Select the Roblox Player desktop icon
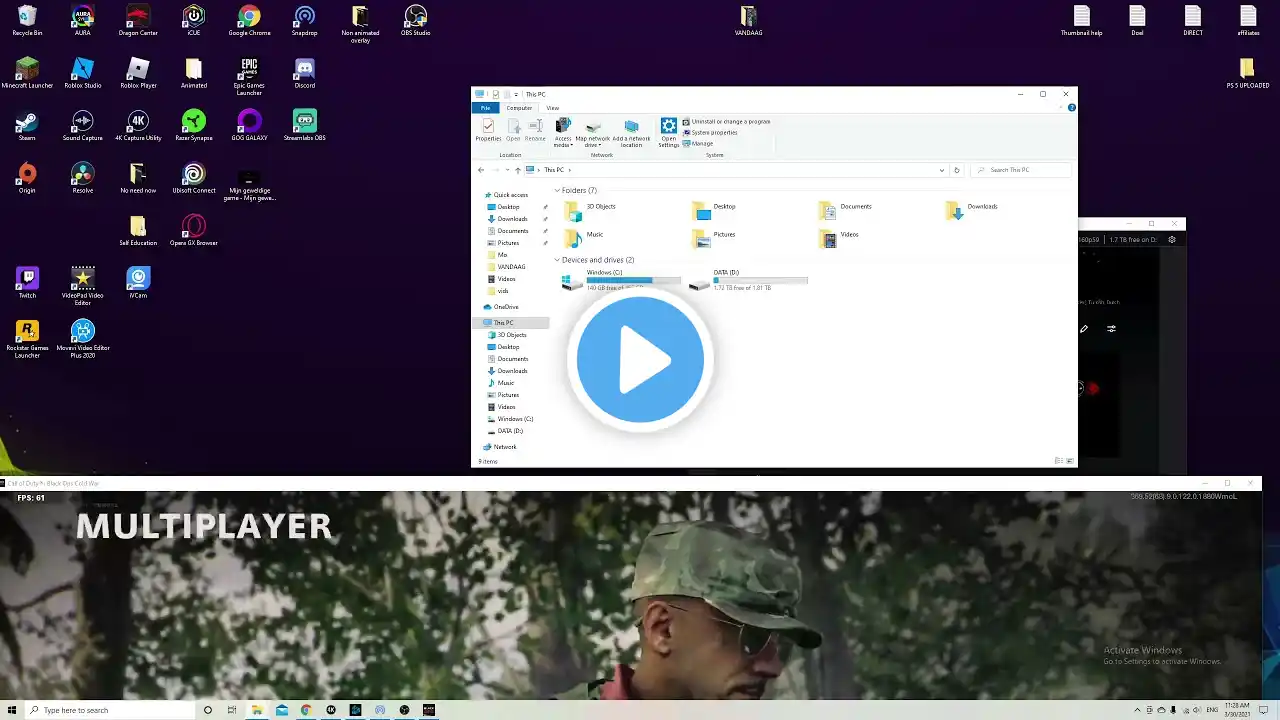Screen dimensions: 1280x720 [x=138, y=73]
